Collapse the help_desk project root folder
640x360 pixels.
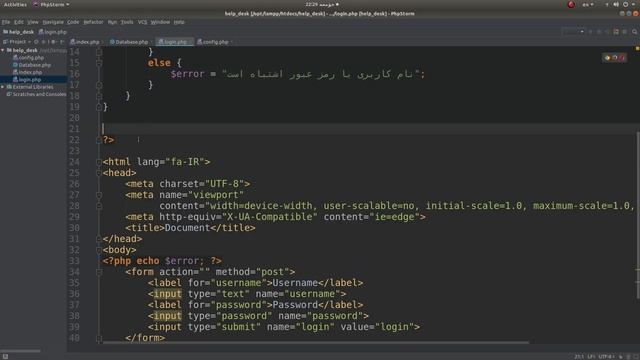pyautogui.click(x=3, y=50)
